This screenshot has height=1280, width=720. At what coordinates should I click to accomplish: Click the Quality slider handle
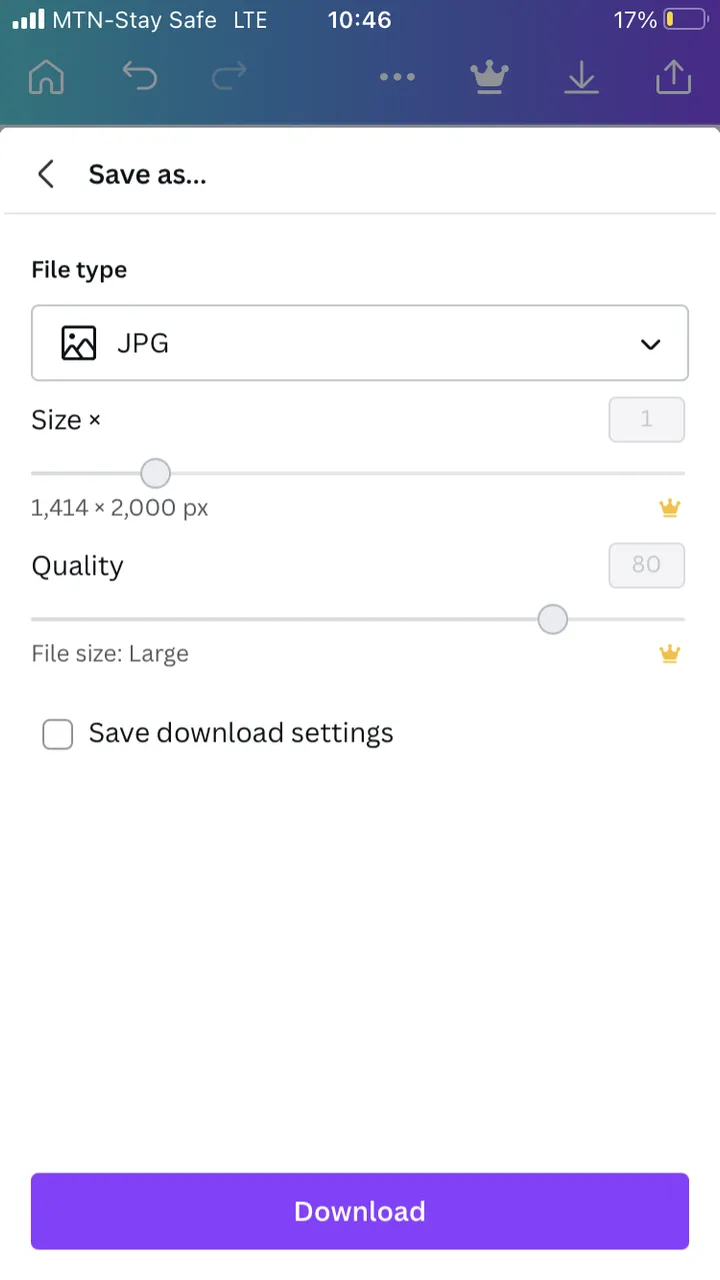tap(552, 619)
